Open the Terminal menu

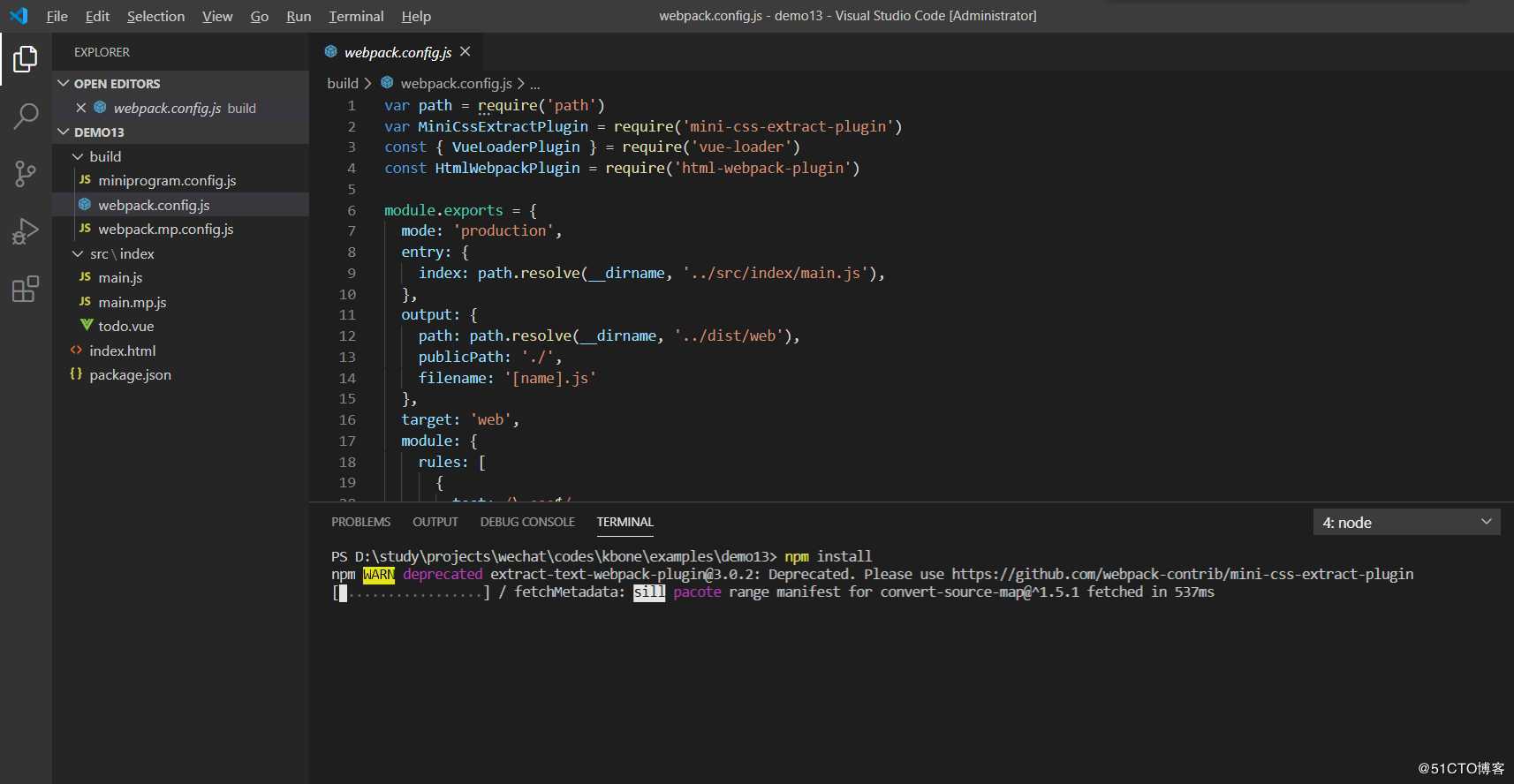pyautogui.click(x=356, y=16)
